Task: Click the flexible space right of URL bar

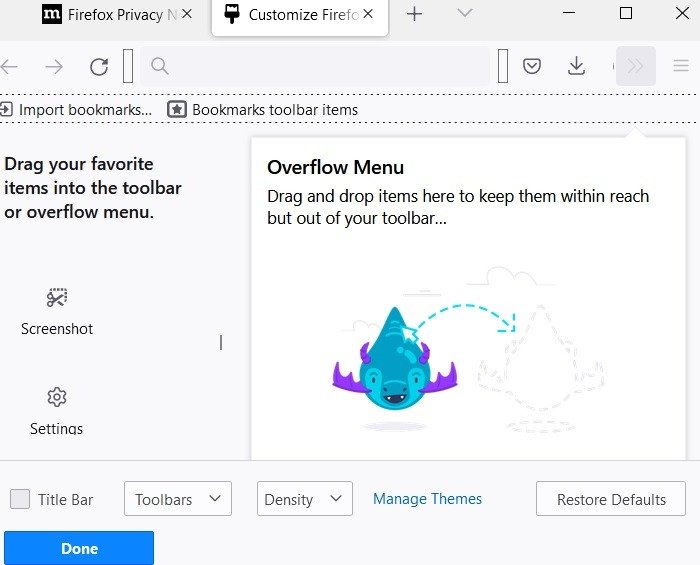Action: click(503, 66)
